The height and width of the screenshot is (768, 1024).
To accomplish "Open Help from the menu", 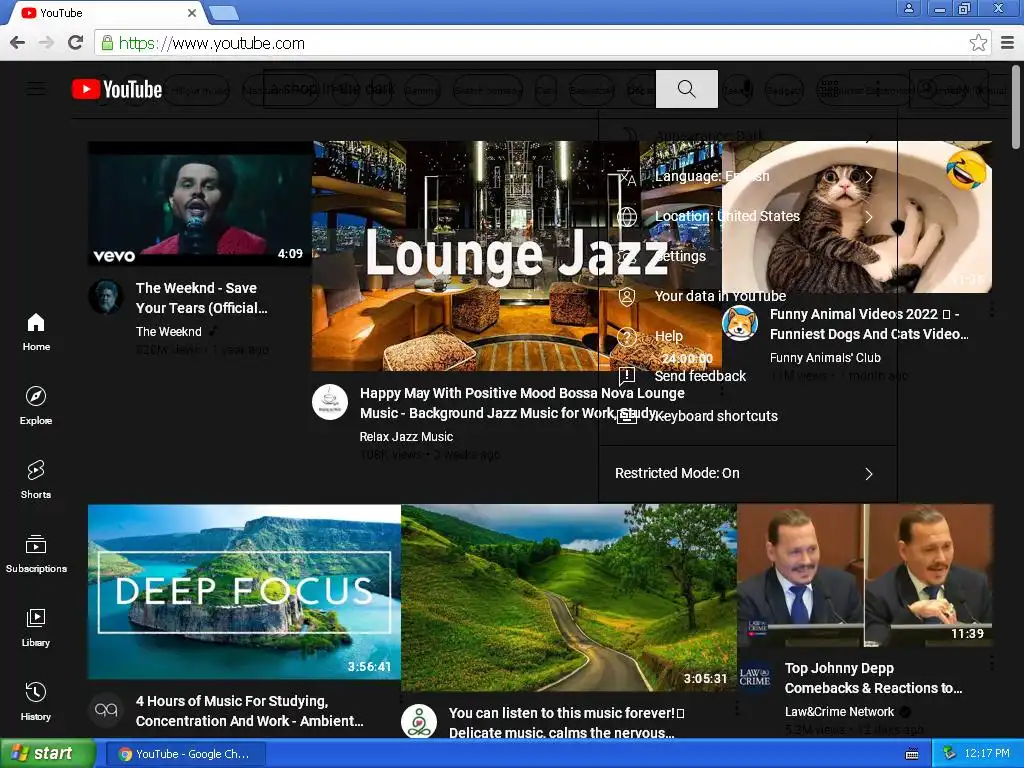I will (x=748, y=336).
